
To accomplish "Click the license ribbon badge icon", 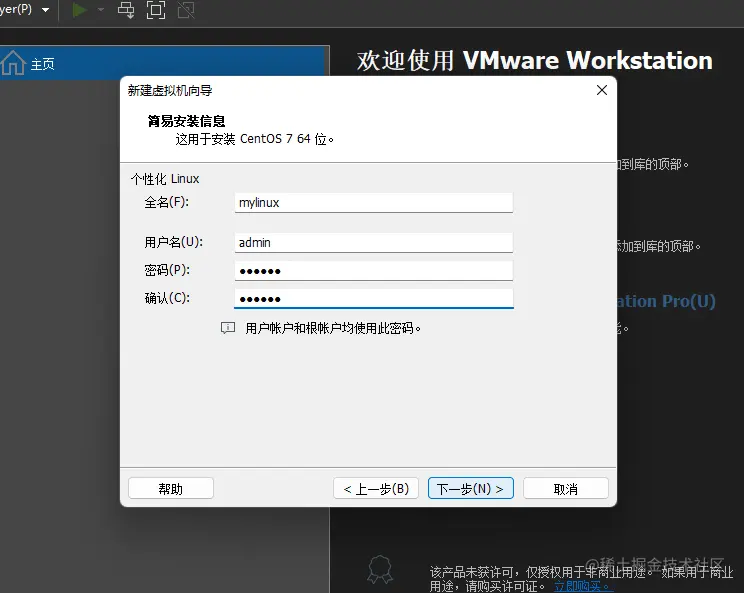I will [381, 570].
